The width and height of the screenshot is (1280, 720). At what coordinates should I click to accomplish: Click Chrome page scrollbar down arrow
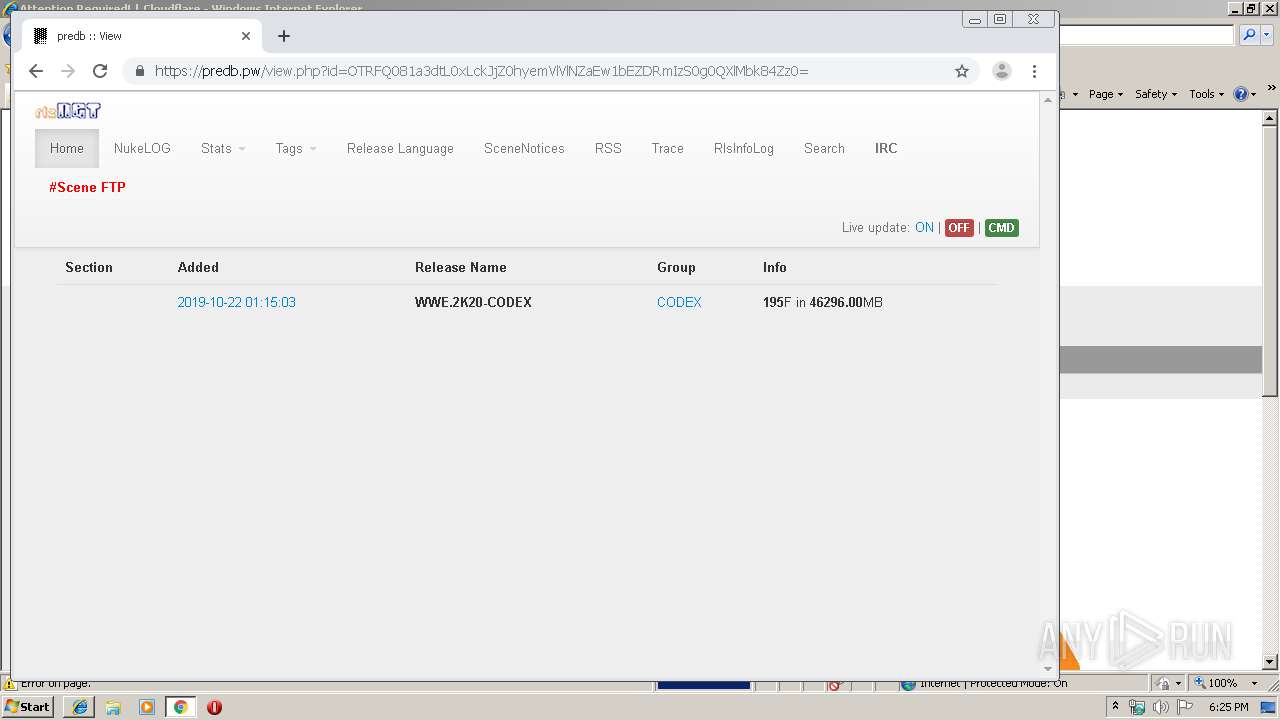pos(1048,668)
